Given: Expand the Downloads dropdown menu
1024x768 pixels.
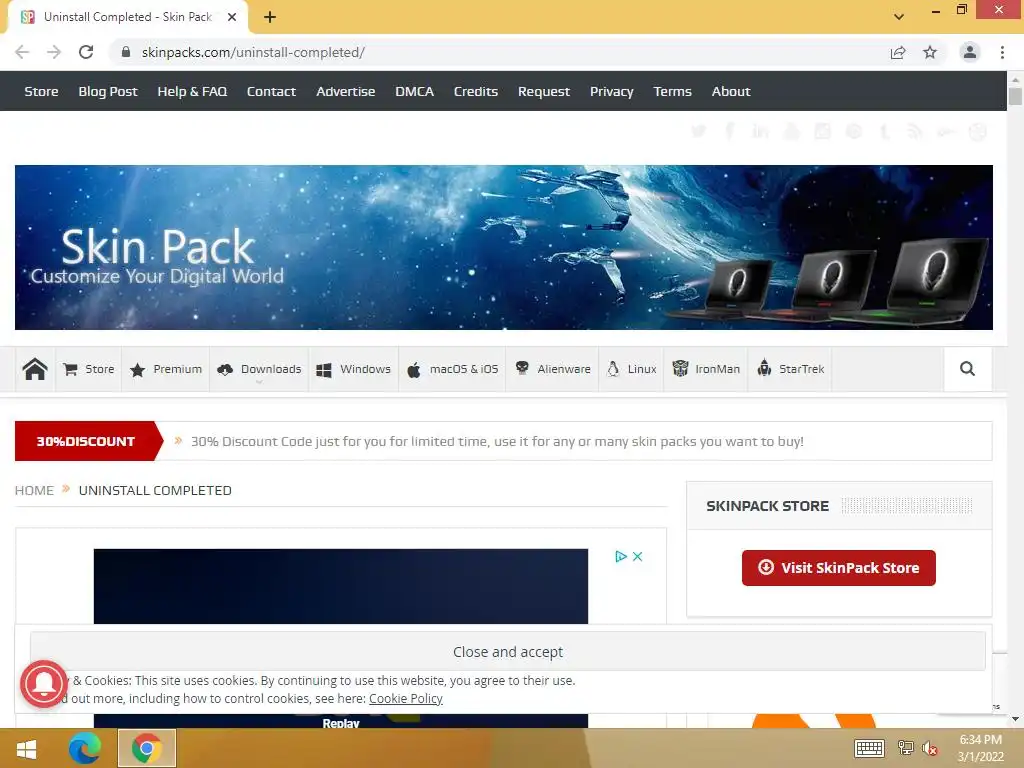Looking at the screenshot, I should [259, 369].
